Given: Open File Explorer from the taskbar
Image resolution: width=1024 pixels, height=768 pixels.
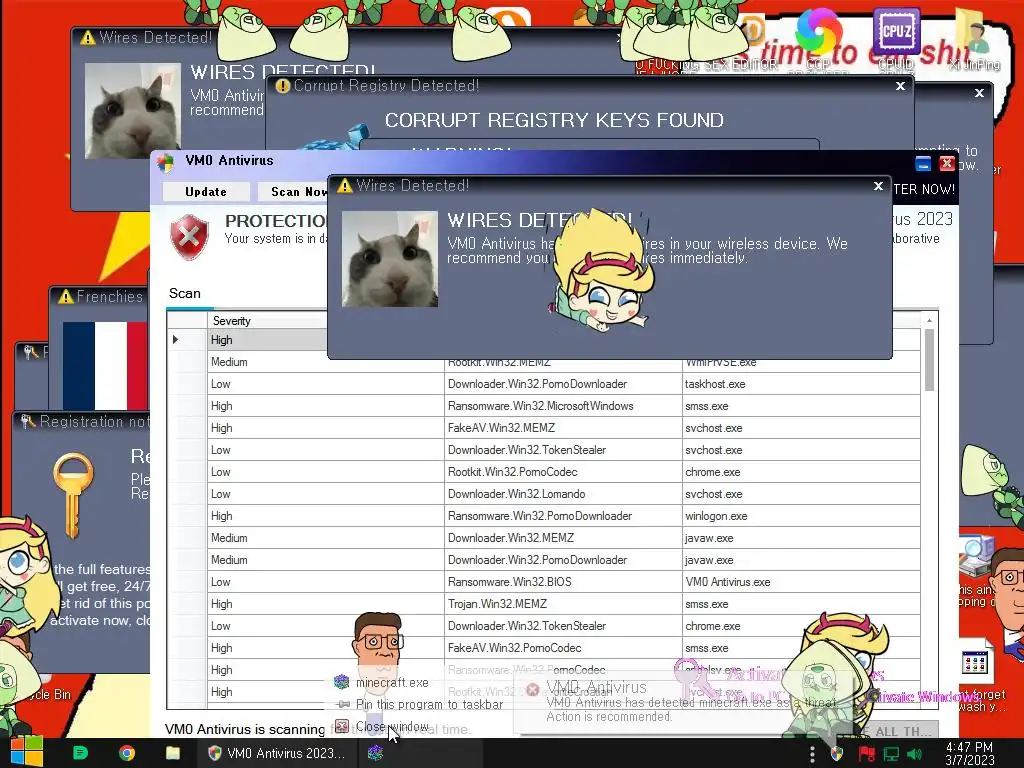Looking at the screenshot, I should [x=172, y=753].
